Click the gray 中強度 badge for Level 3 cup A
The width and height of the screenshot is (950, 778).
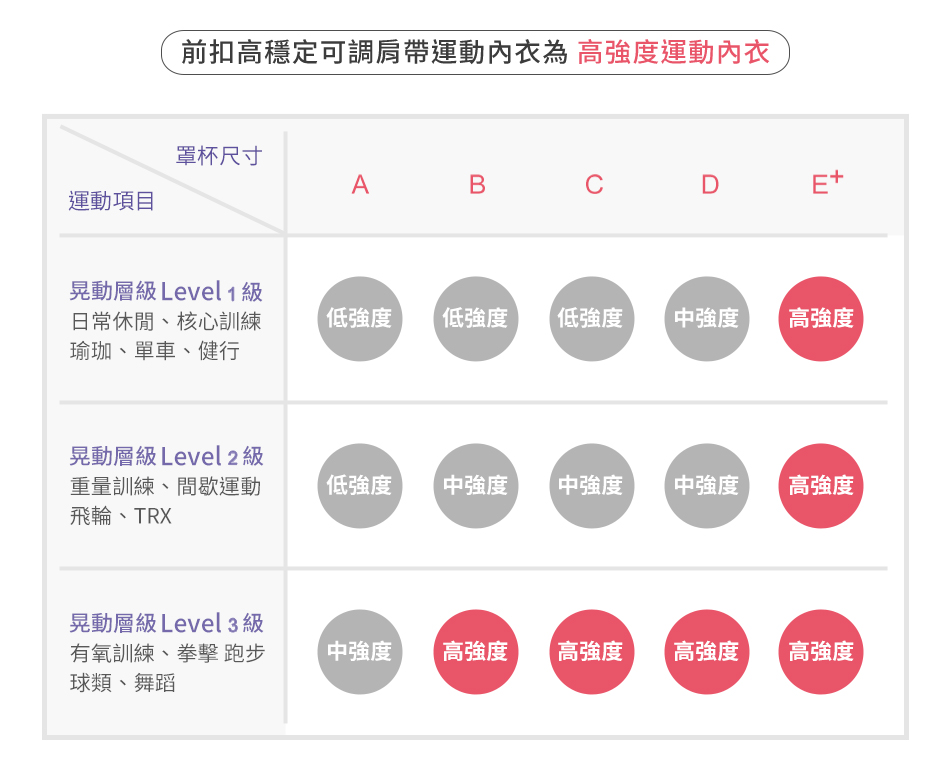tap(360, 652)
